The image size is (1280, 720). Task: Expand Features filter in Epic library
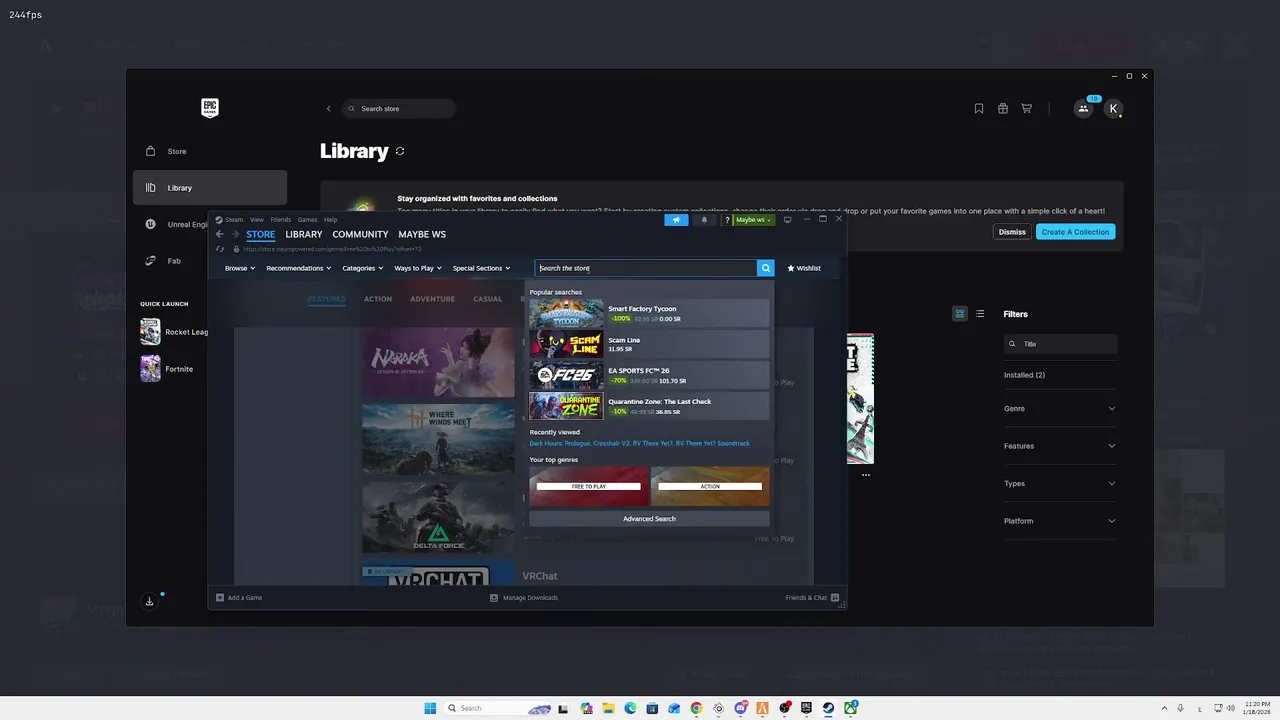tap(1060, 446)
